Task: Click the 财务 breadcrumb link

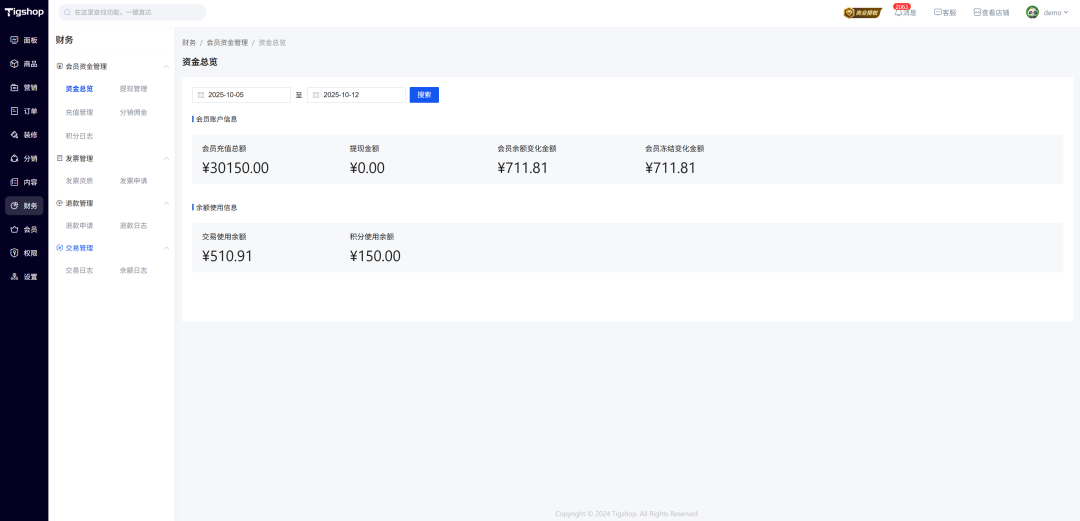Action: 189,43
